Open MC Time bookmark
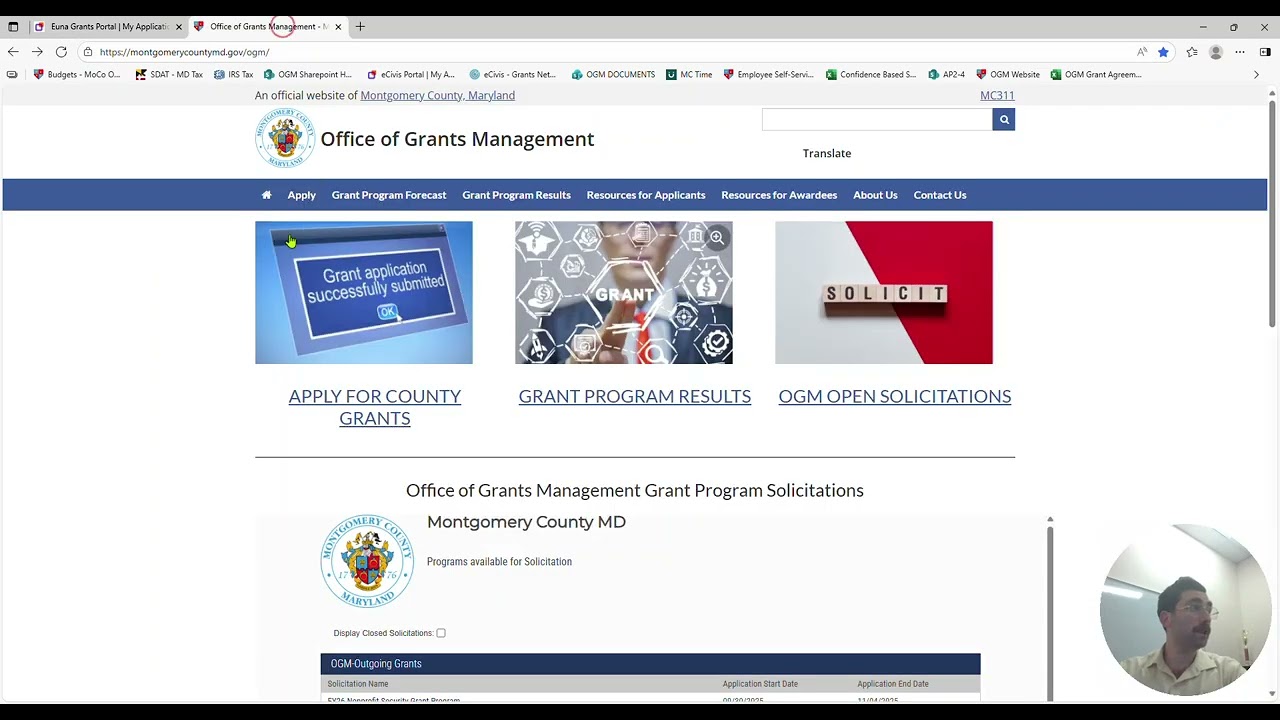1280x720 pixels. pyautogui.click(x=689, y=74)
